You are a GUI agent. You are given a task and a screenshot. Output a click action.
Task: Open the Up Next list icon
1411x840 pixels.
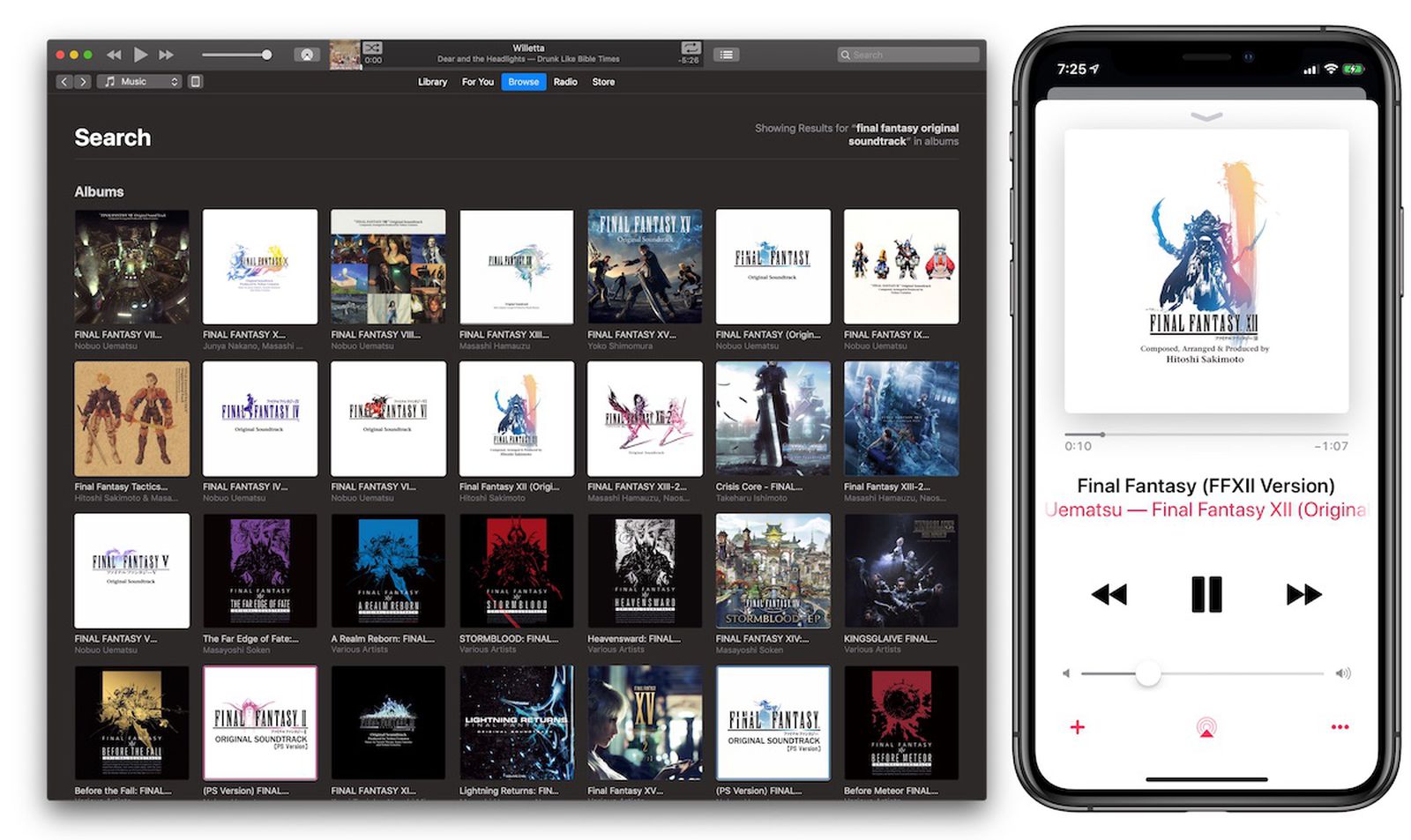coord(726,55)
